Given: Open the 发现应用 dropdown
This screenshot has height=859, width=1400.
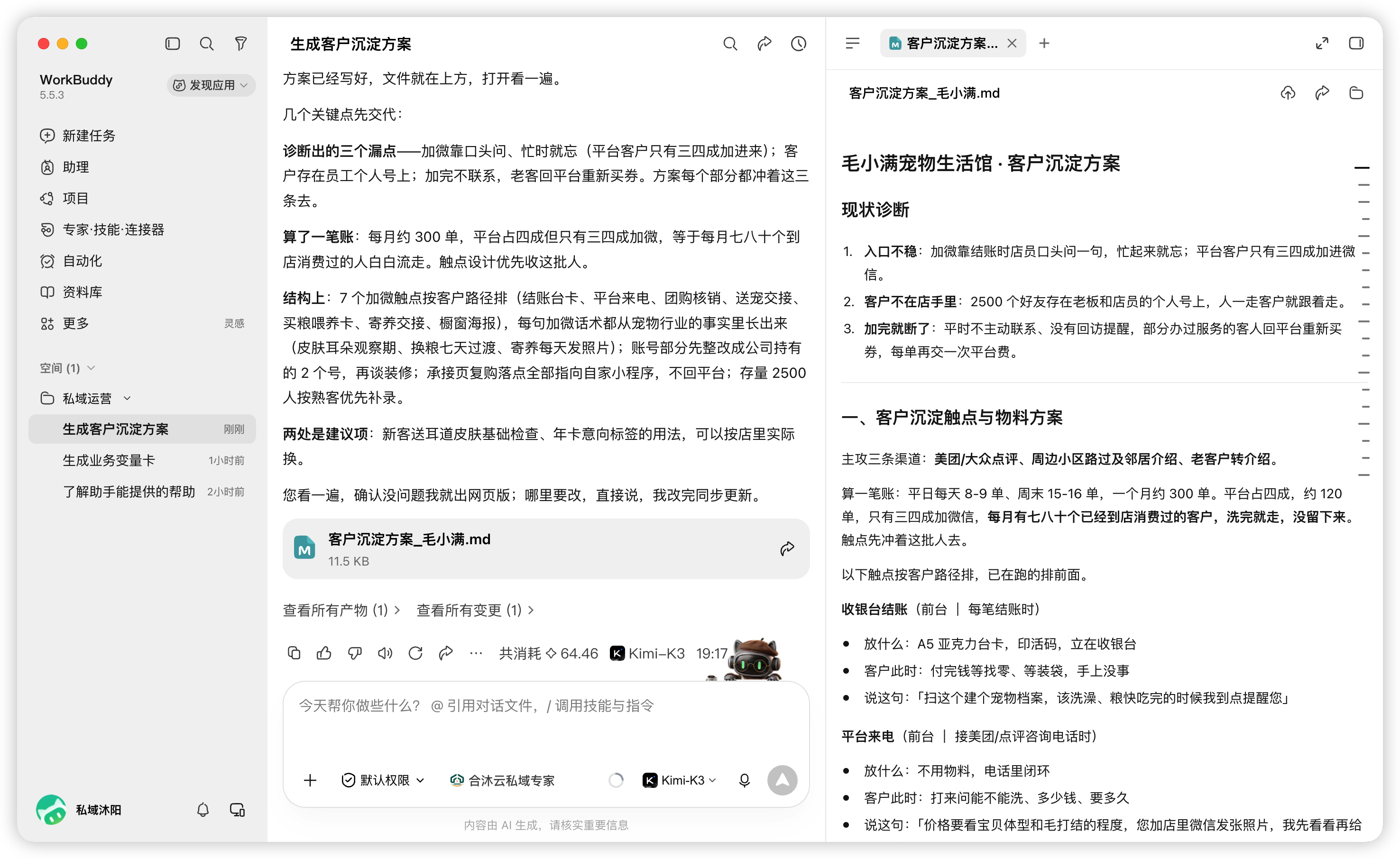Looking at the screenshot, I should click(x=211, y=85).
